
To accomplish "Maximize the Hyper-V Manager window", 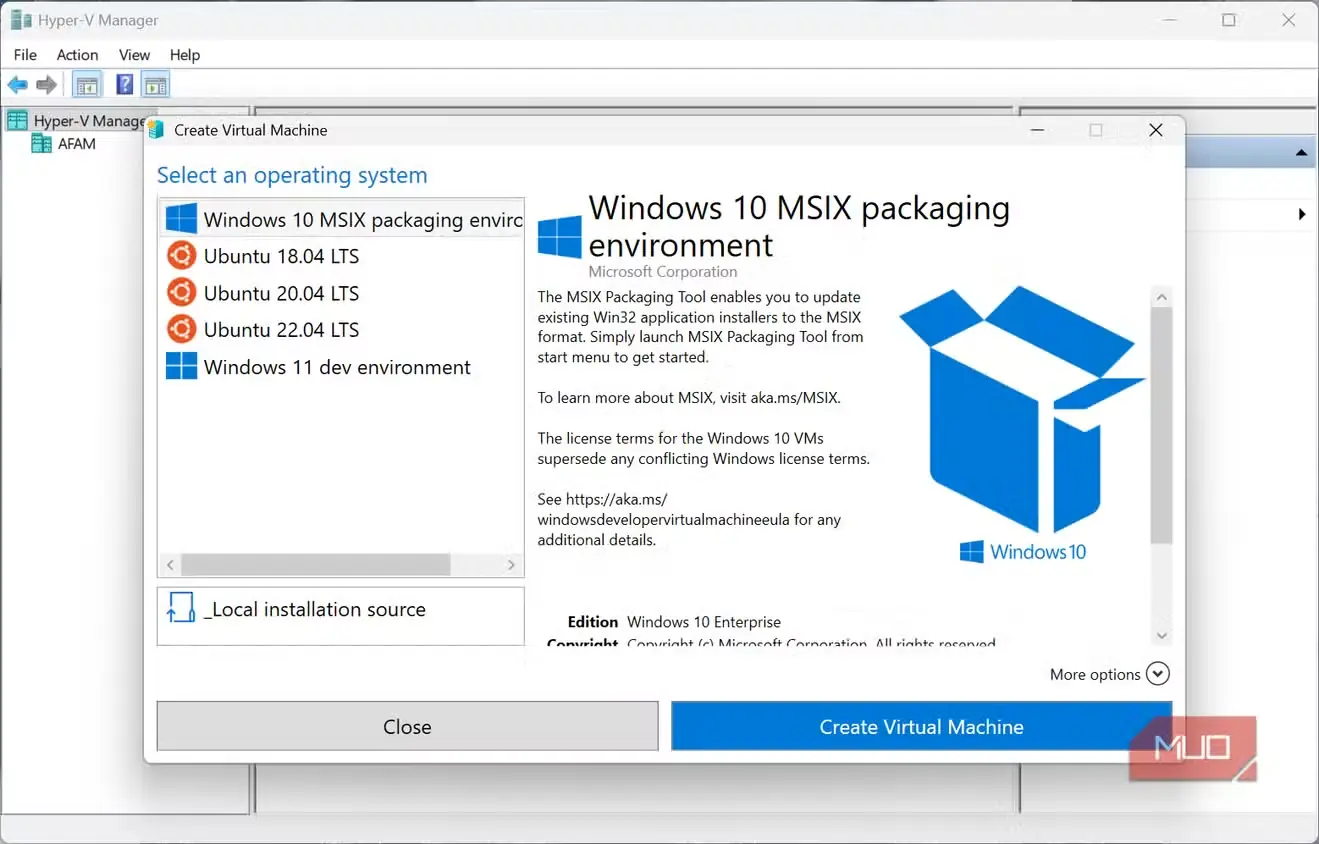I will 1229,20.
